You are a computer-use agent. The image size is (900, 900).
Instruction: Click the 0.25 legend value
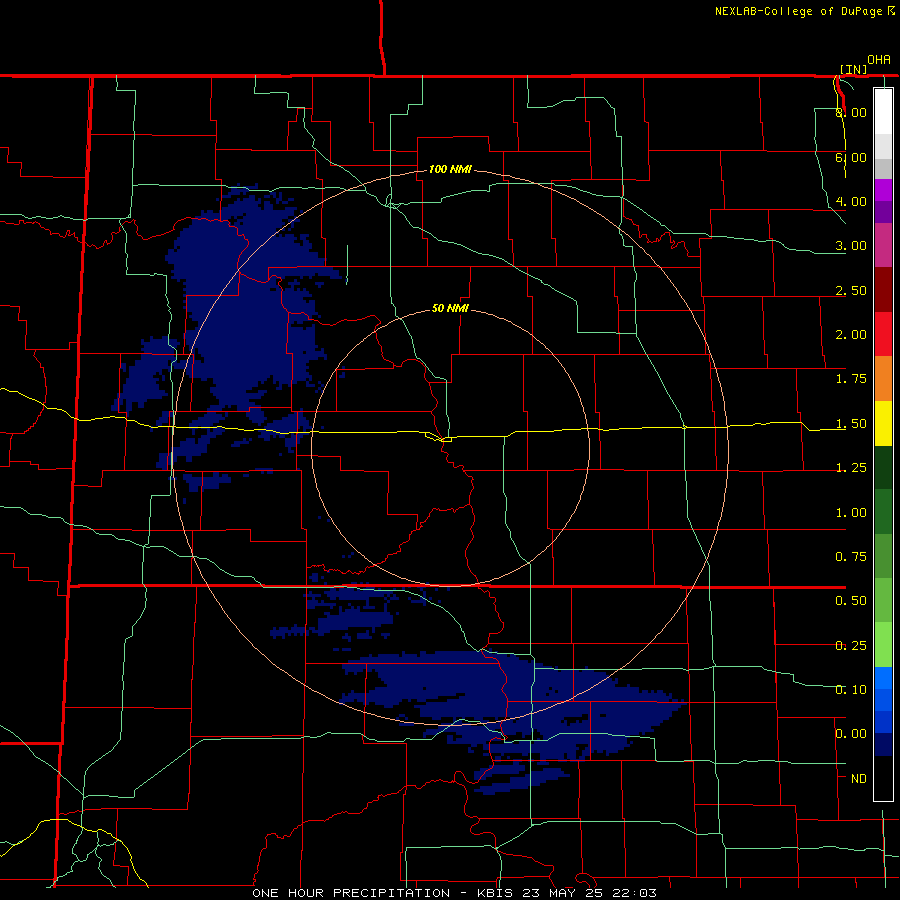tap(851, 646)
